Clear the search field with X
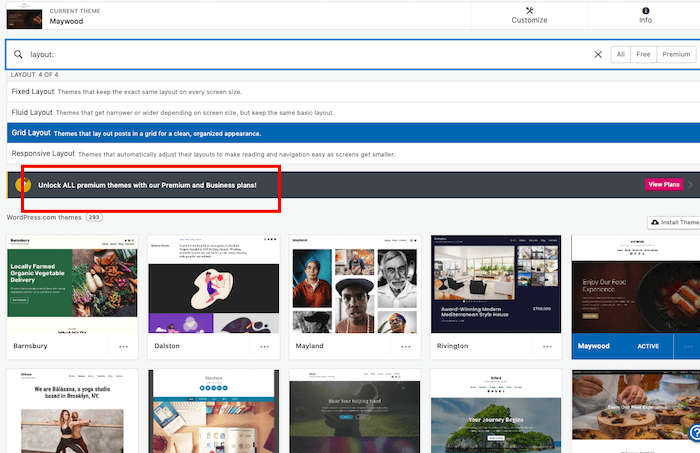The image size is (700, 453). pyautogui.click(x=598, y=54)
